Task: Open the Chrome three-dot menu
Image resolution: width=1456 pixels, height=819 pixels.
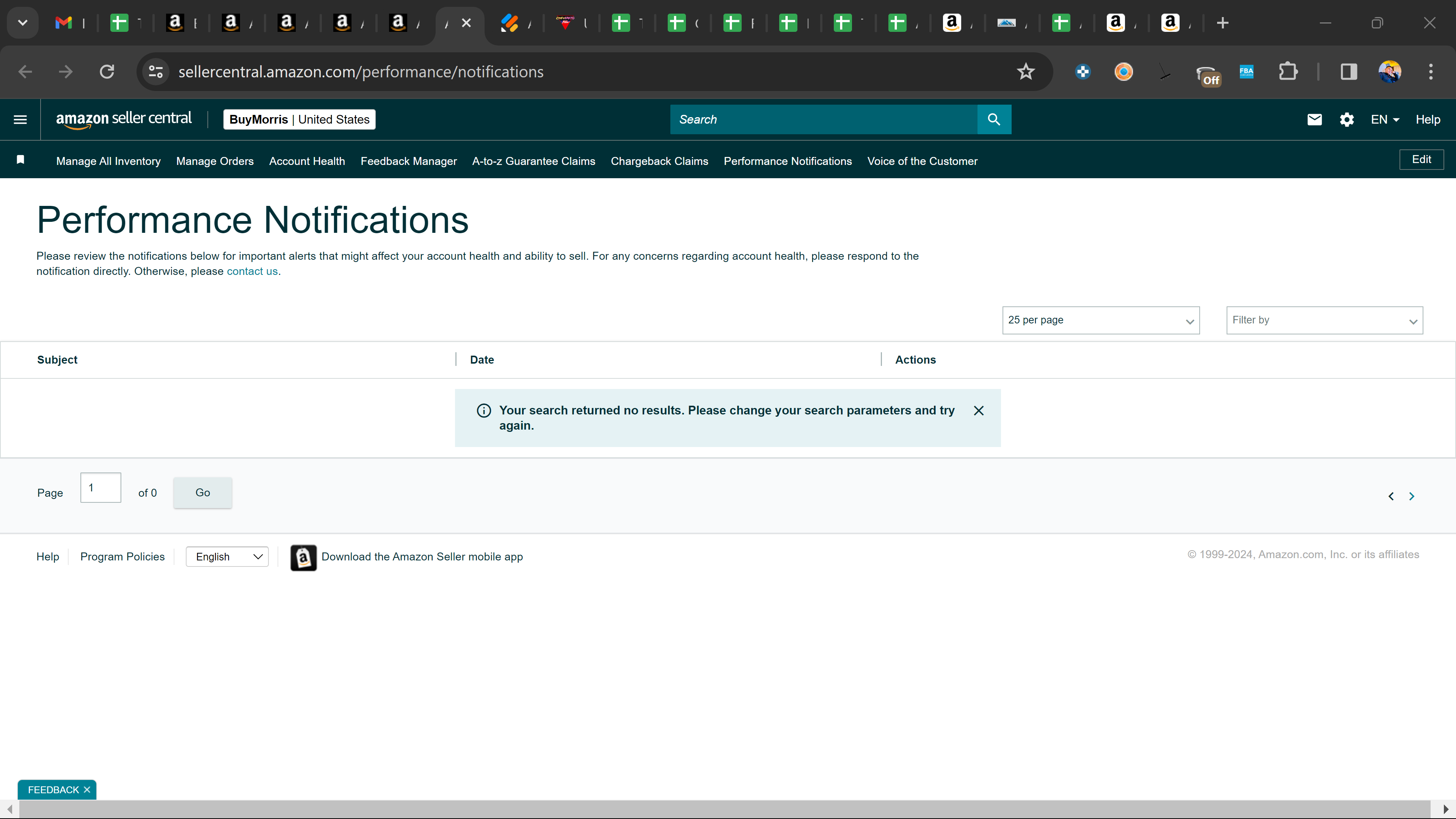Action: (x=1431, y=72)
